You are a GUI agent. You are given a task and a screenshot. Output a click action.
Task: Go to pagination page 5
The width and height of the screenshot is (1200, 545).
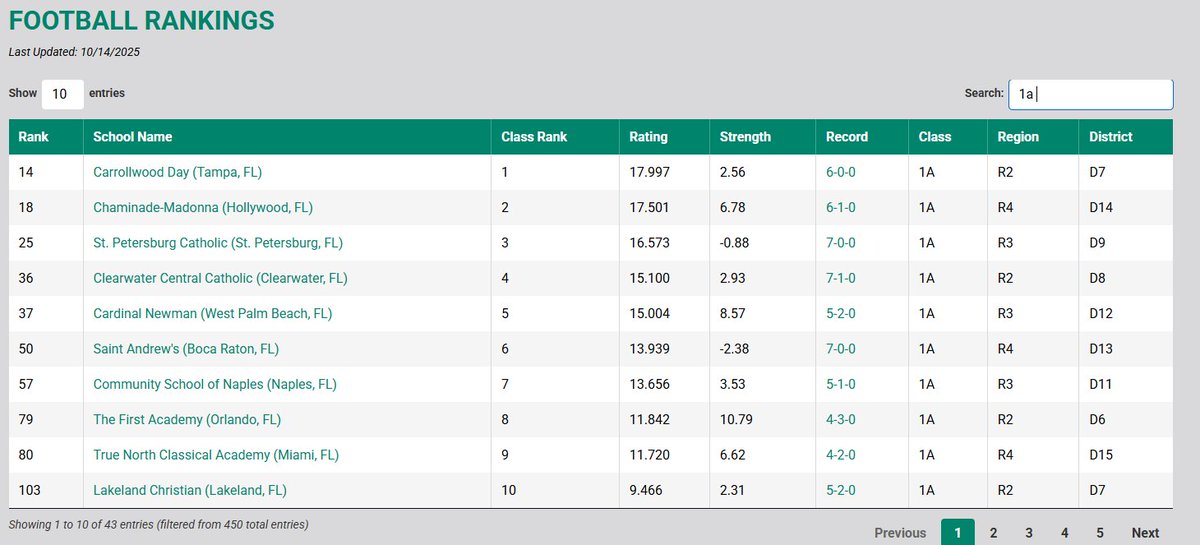pos(1100,533)
